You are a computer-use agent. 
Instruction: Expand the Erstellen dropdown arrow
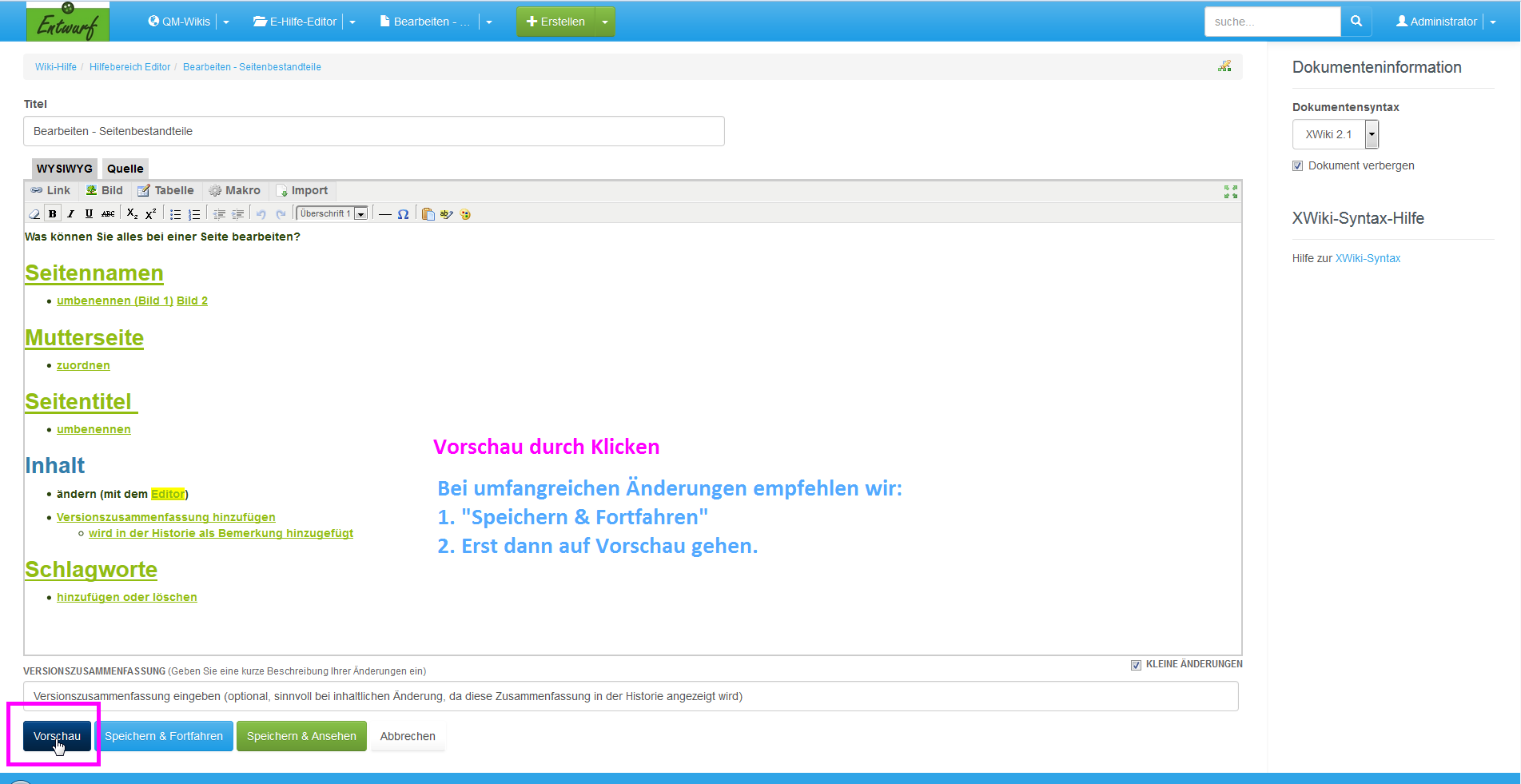coord(605,22)
